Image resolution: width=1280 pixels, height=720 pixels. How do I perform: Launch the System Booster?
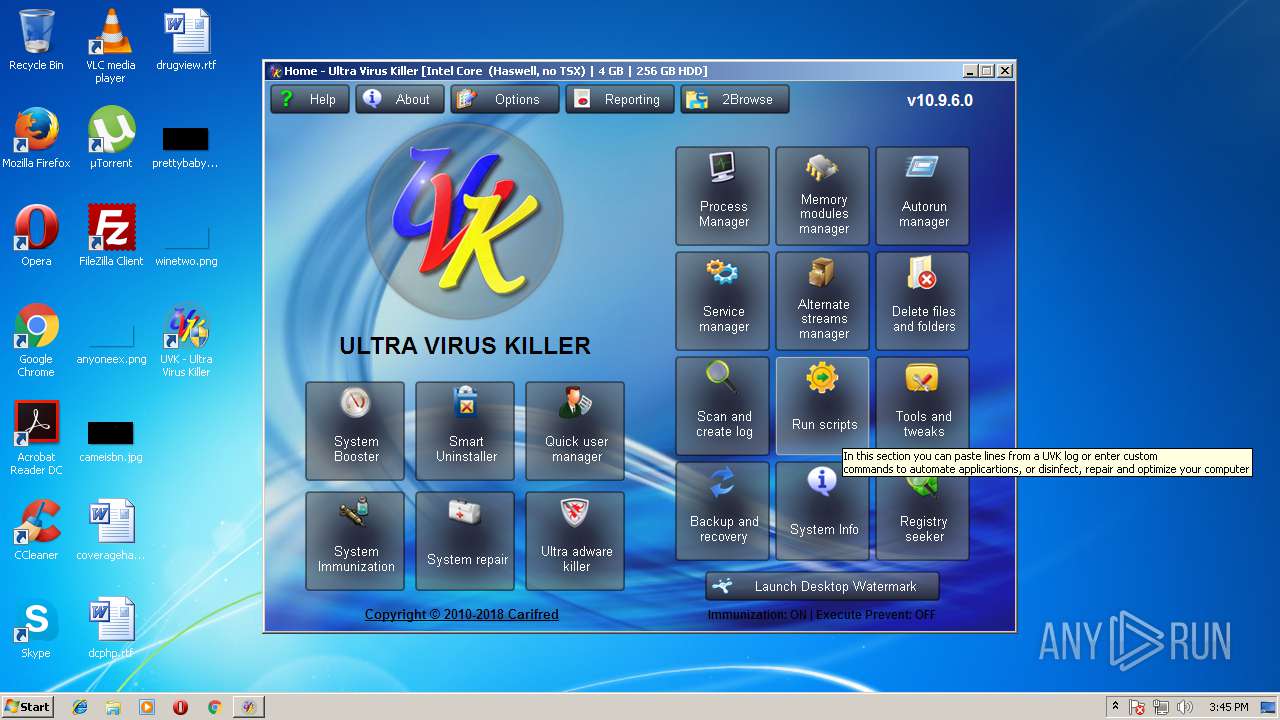(x=355, y=431)
